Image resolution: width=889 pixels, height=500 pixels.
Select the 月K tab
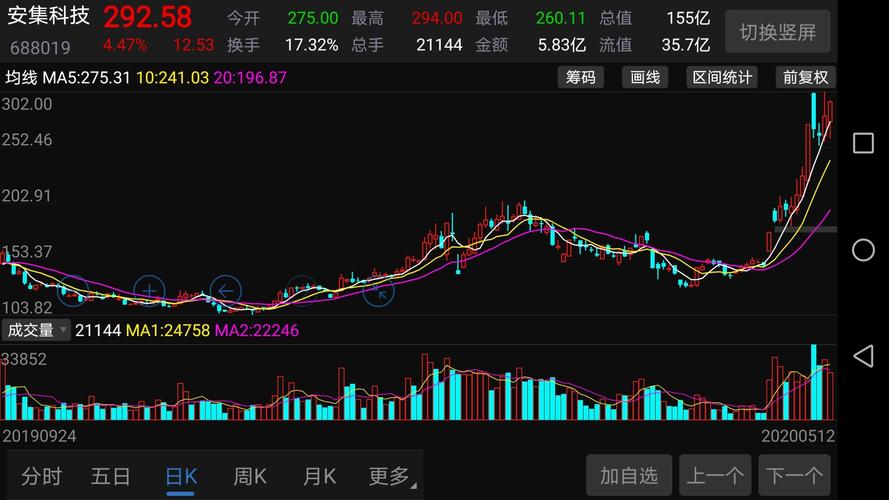tap(319, 476)
